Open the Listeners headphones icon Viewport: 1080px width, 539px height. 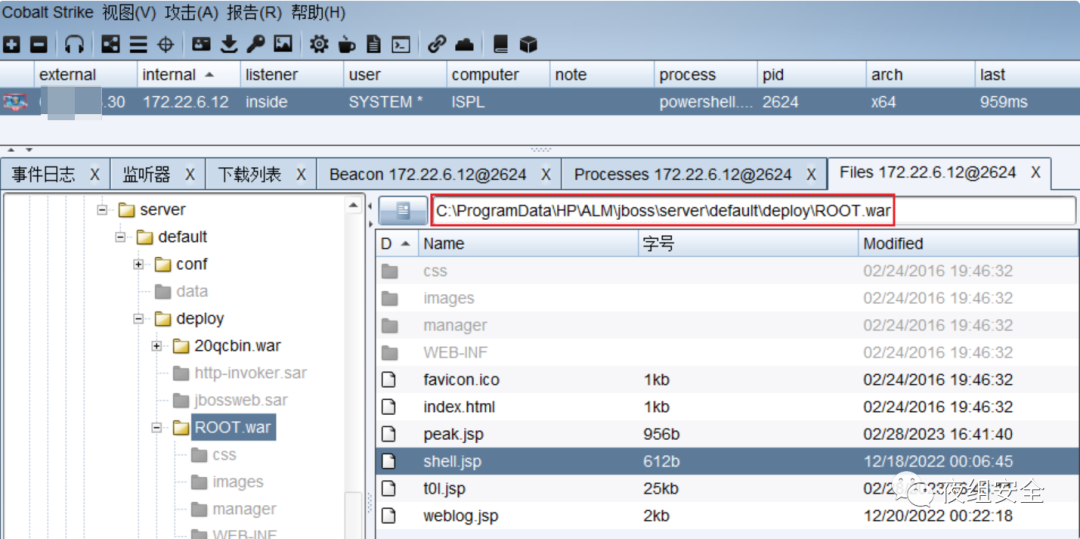tap(74, 45)
